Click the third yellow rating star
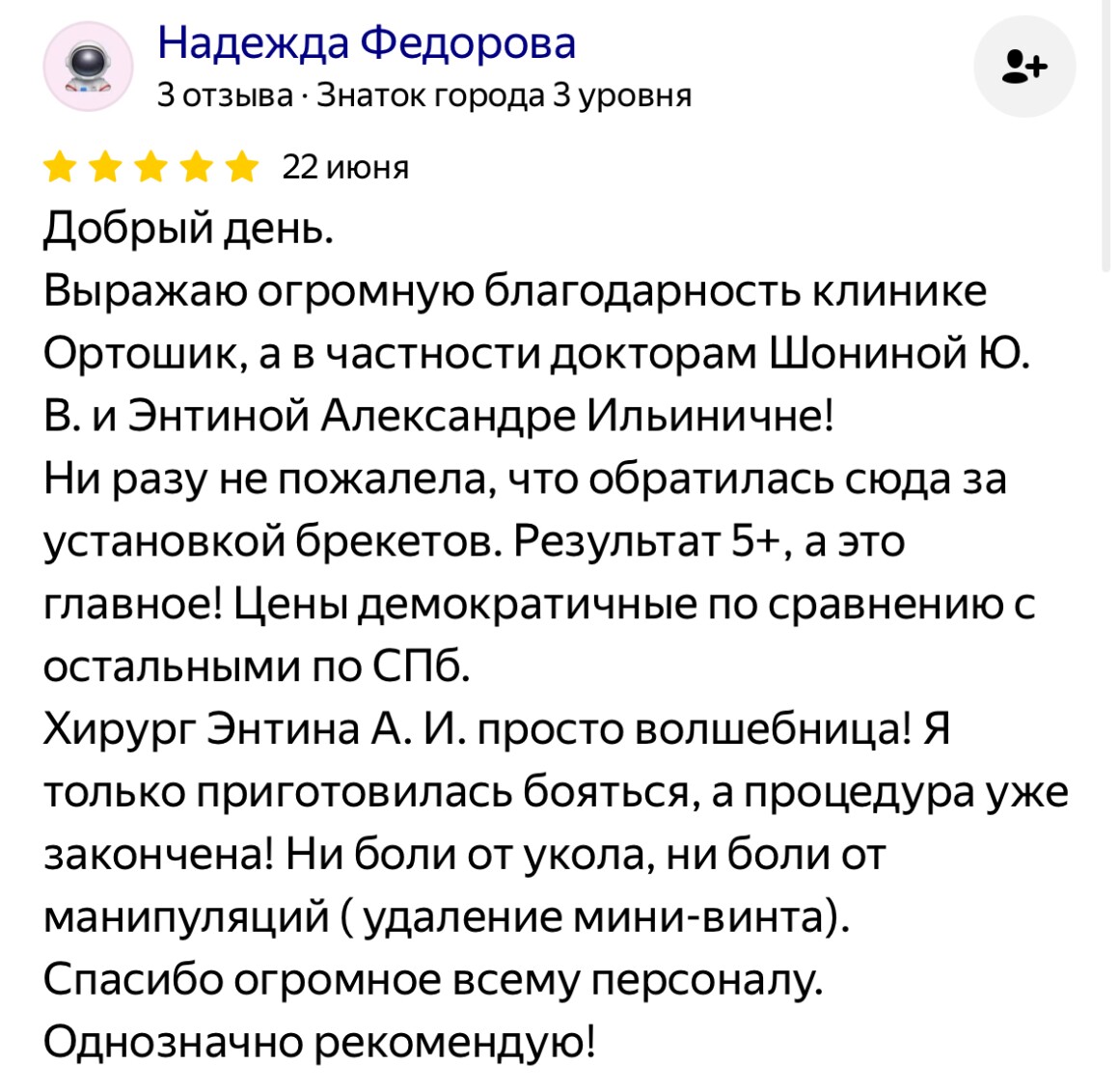The width and height of the screenshot is (1119, 1092). coord(150,167)
